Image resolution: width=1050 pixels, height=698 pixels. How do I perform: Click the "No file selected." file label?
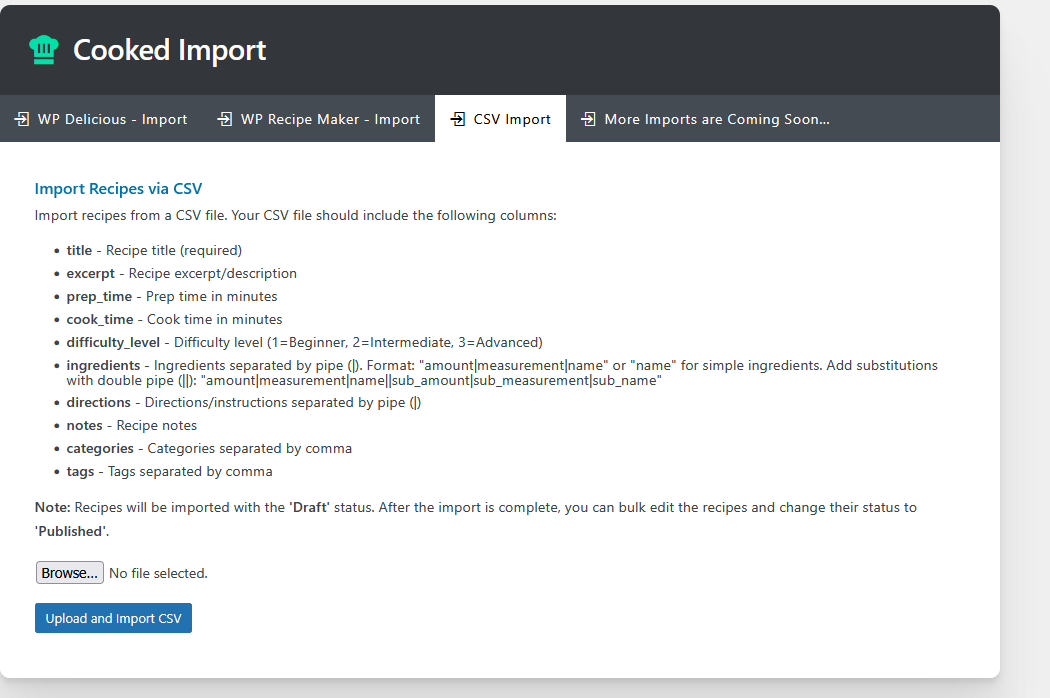[x=158, y=573]
